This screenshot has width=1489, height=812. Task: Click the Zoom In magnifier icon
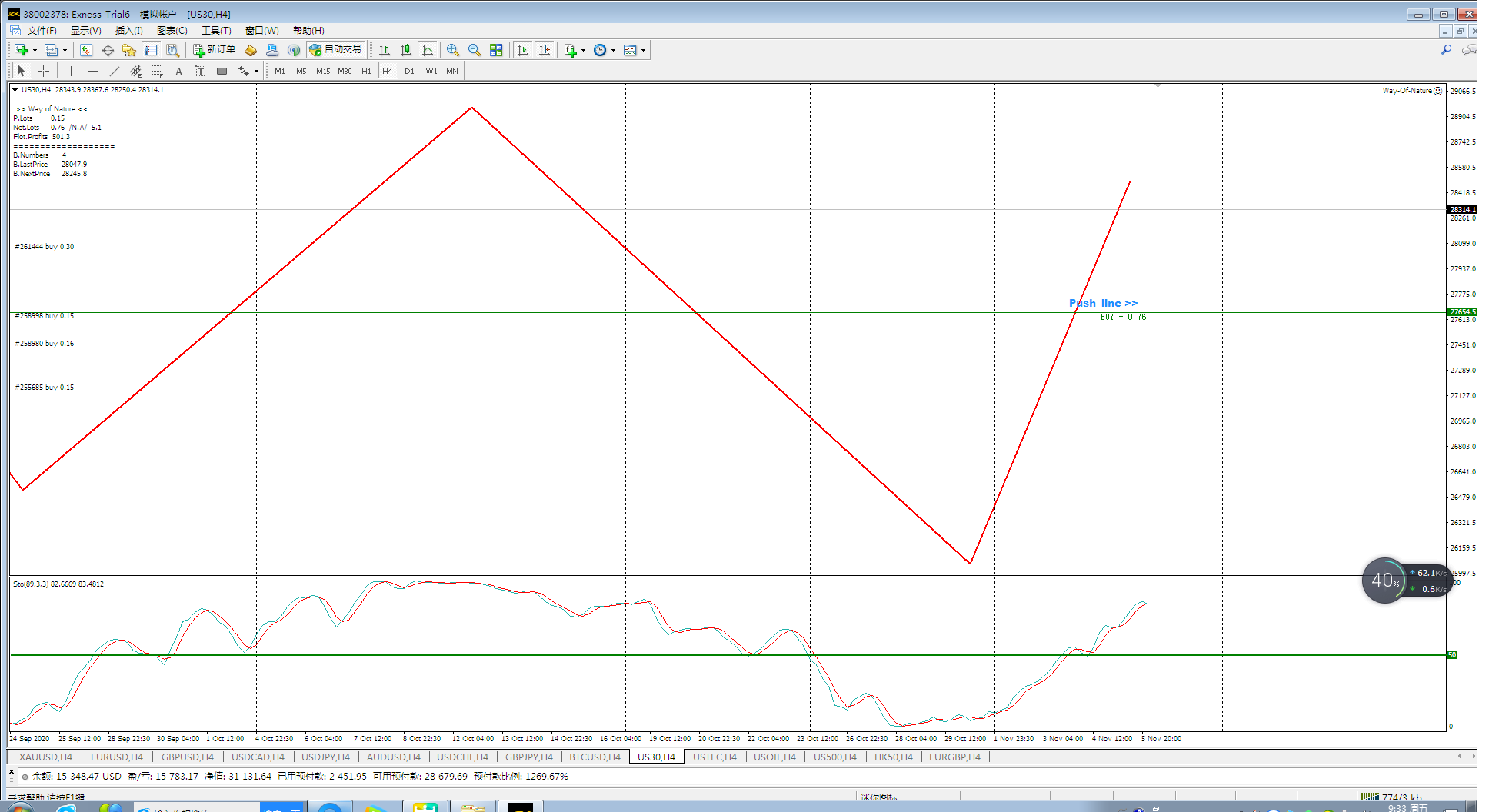click(453, 50)
